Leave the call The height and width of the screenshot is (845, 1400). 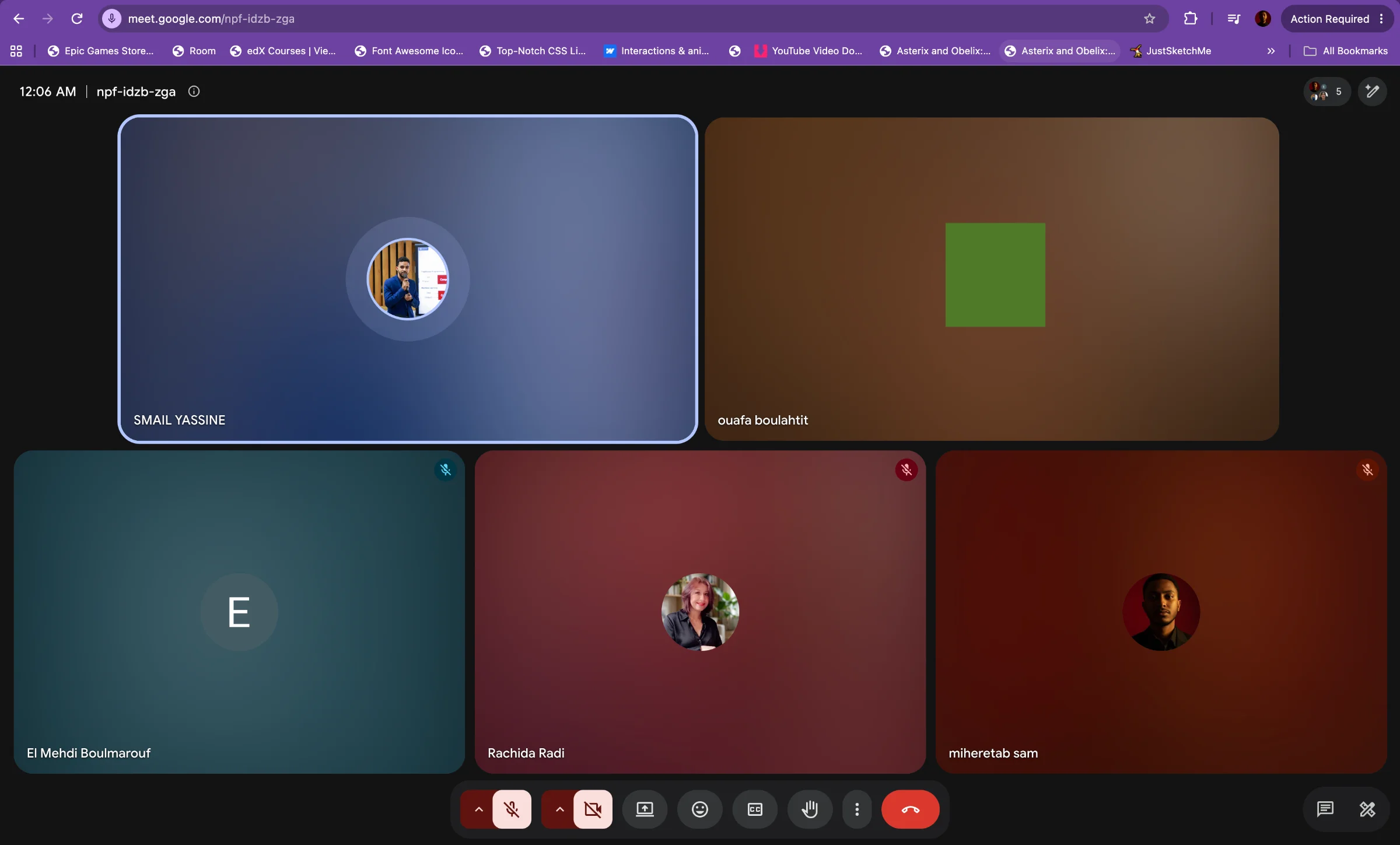[x=910, y=809]
